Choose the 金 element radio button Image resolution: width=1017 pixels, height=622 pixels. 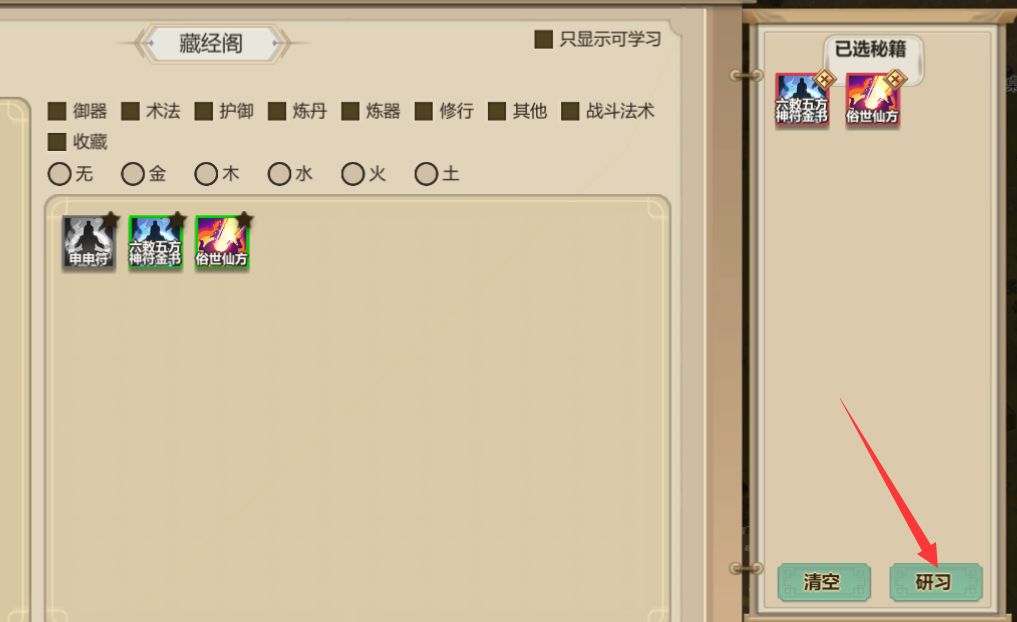133,174
